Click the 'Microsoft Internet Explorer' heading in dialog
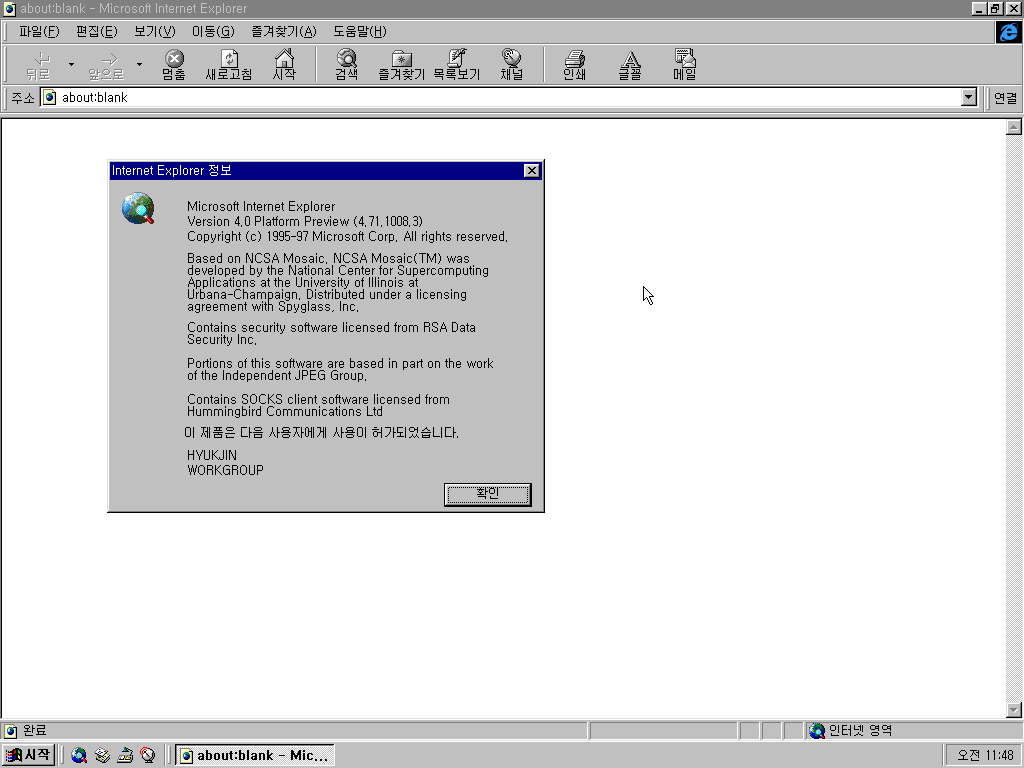The image size is (1024, 768). tap(261, 206)
